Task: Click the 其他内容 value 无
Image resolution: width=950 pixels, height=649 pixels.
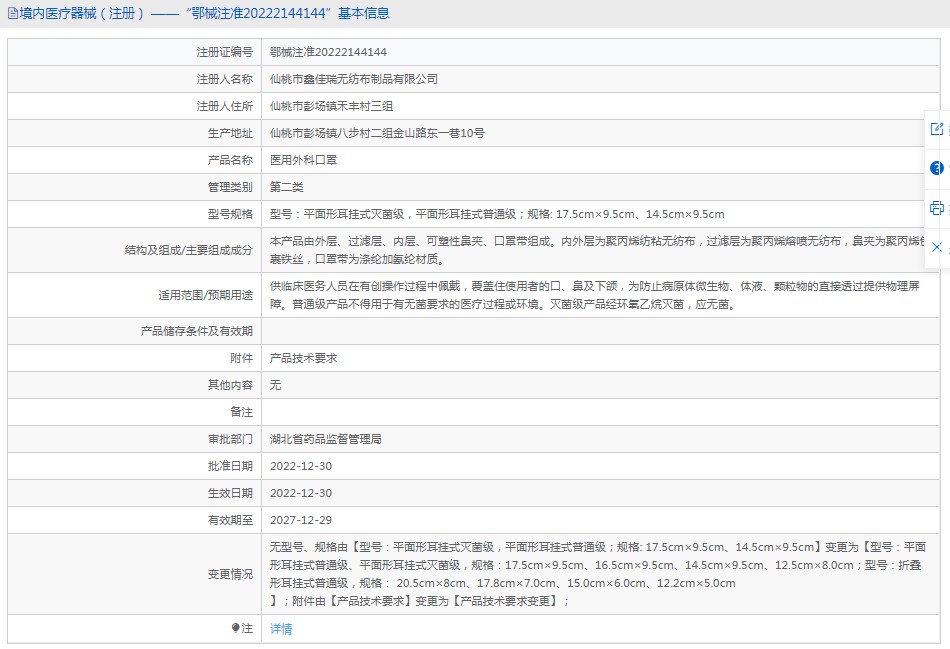Action: (x=276, y=385)
